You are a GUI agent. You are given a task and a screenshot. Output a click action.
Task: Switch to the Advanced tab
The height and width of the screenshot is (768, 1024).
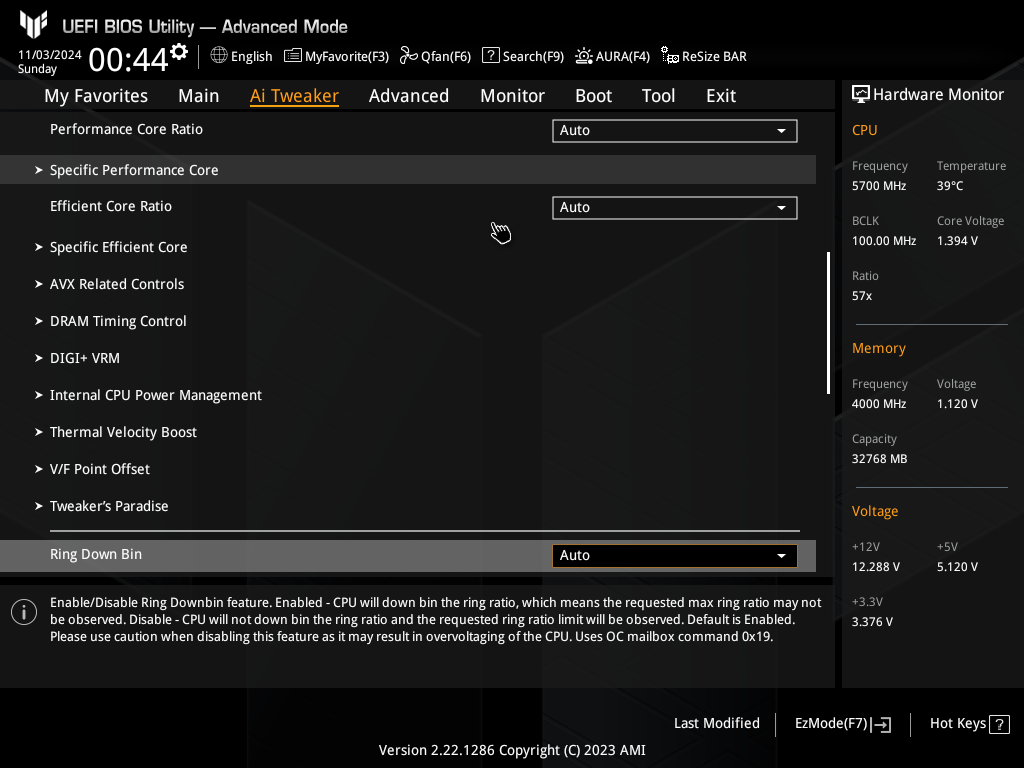(x=409, y=96)
